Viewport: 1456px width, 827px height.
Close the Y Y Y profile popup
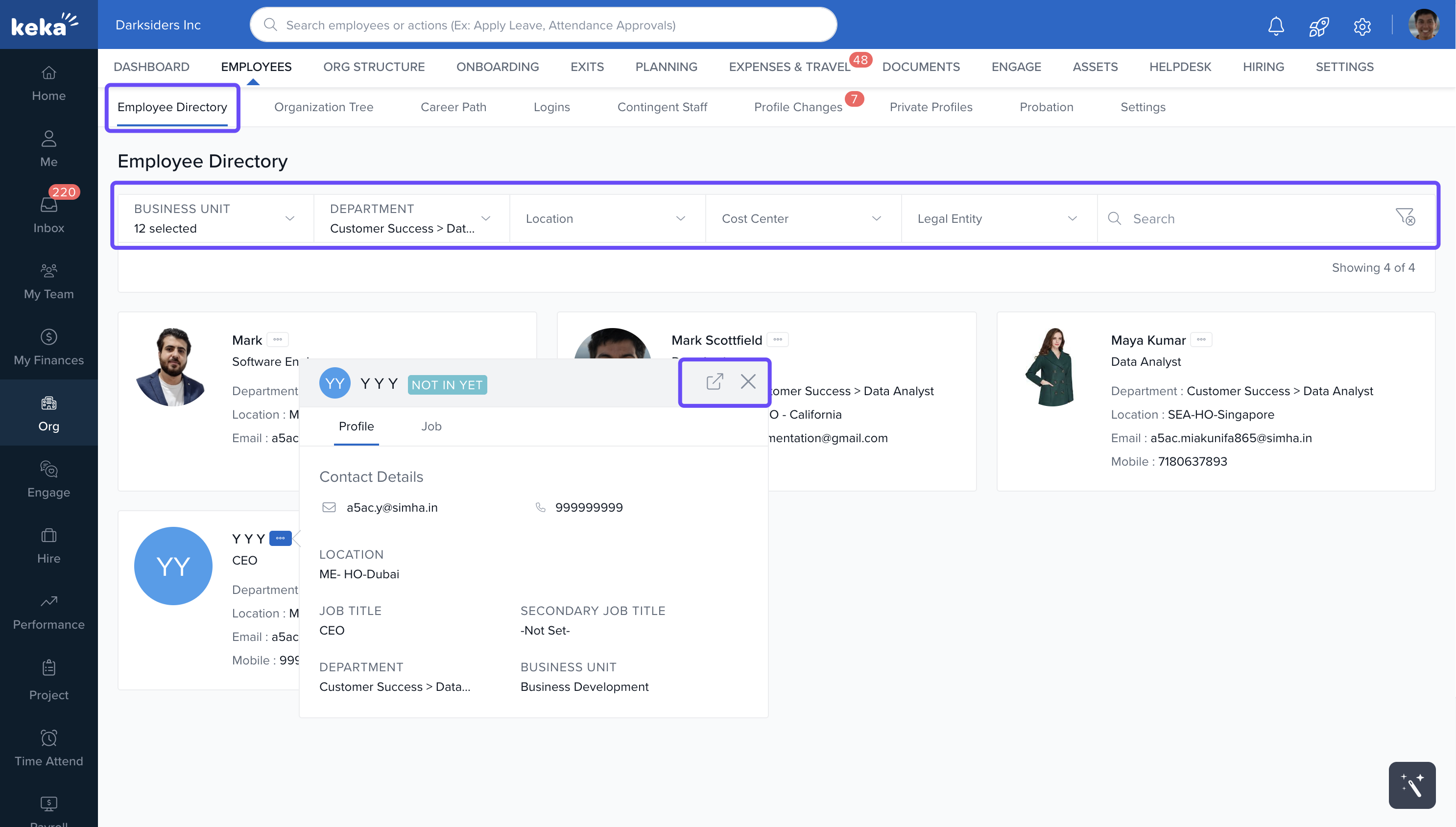(x=748, y=382)
